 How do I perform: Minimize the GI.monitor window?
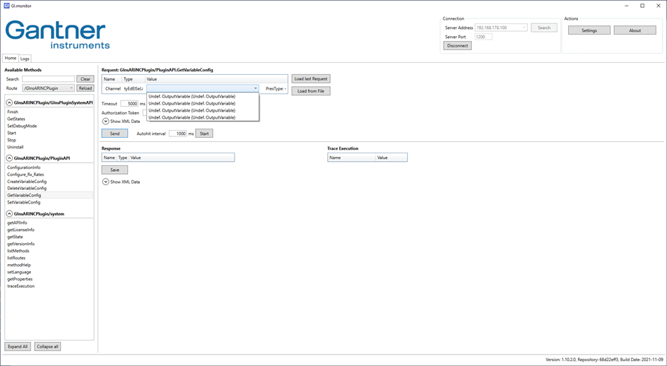[626, 6]
